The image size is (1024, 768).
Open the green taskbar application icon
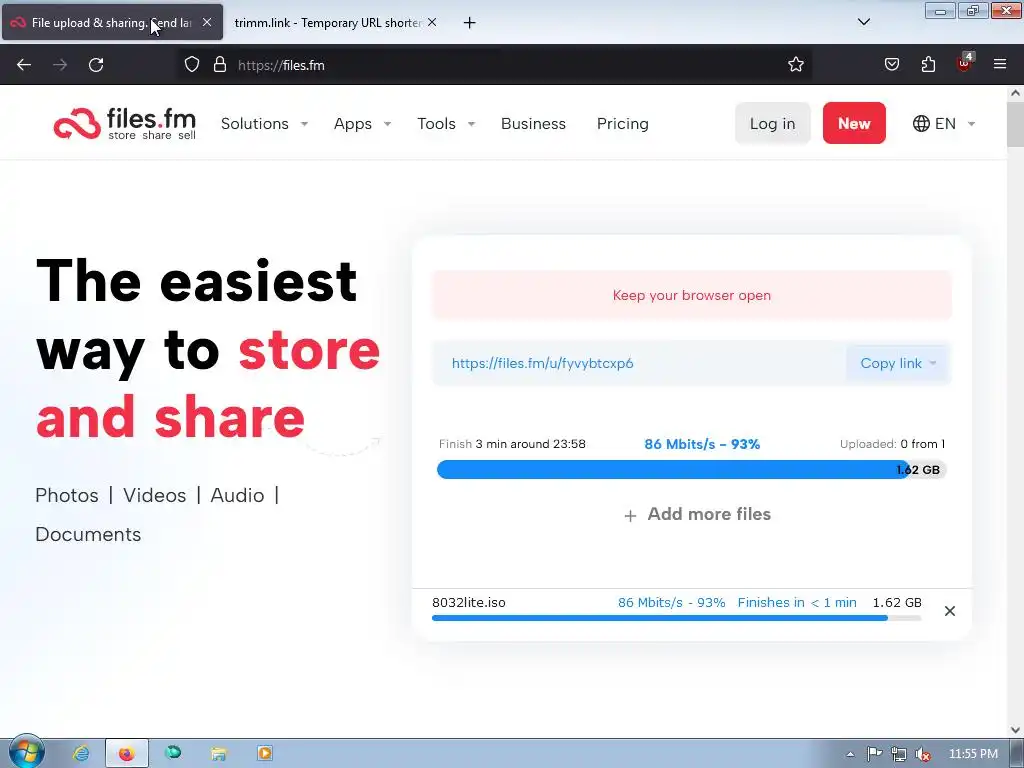click(x=173, y=753)
